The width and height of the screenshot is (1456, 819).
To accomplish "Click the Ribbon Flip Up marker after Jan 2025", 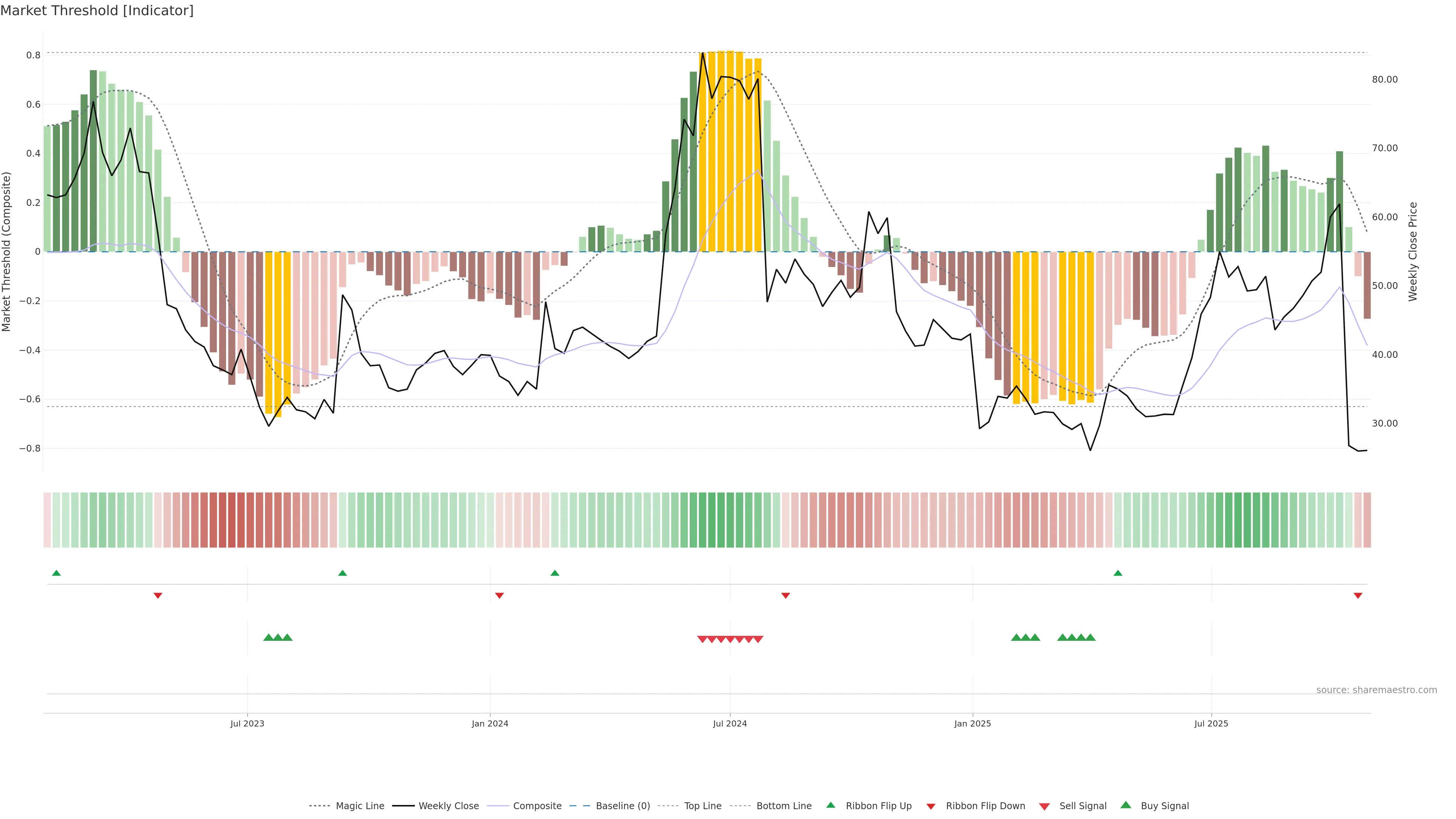I will tap(1117, 573).
